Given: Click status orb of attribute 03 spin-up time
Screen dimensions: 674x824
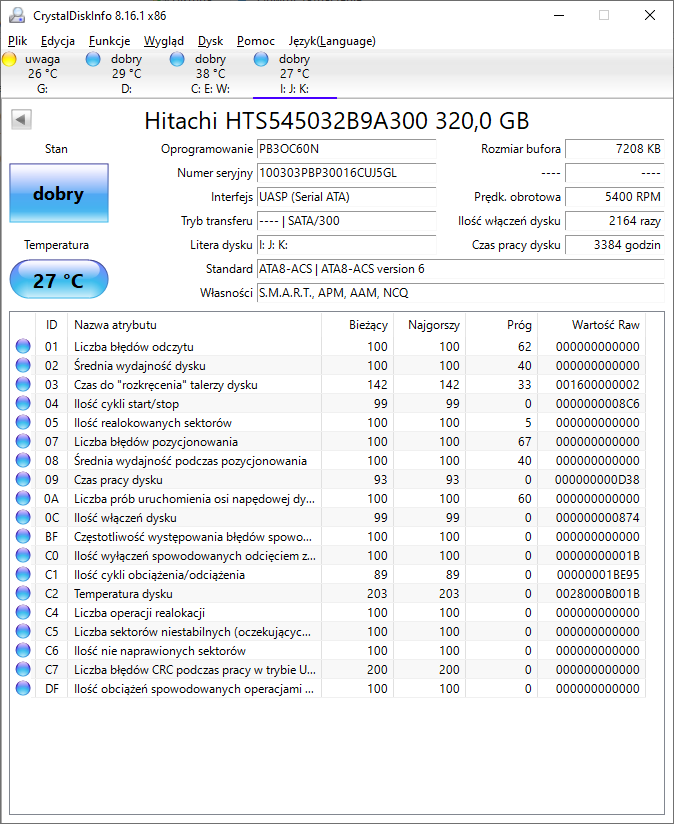Looking at the screenshot, I should point(23,384).
